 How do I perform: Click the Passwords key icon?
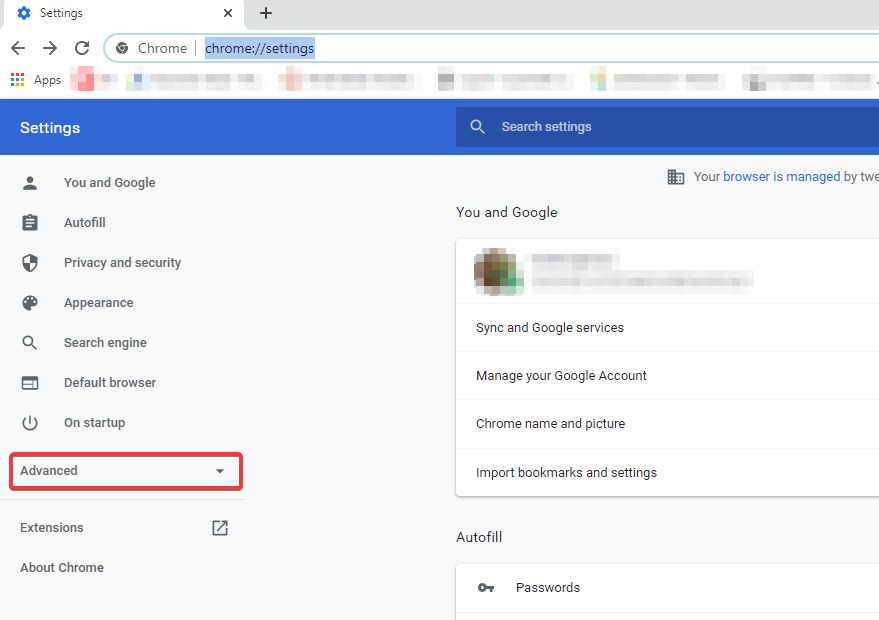tap(486, 587)
